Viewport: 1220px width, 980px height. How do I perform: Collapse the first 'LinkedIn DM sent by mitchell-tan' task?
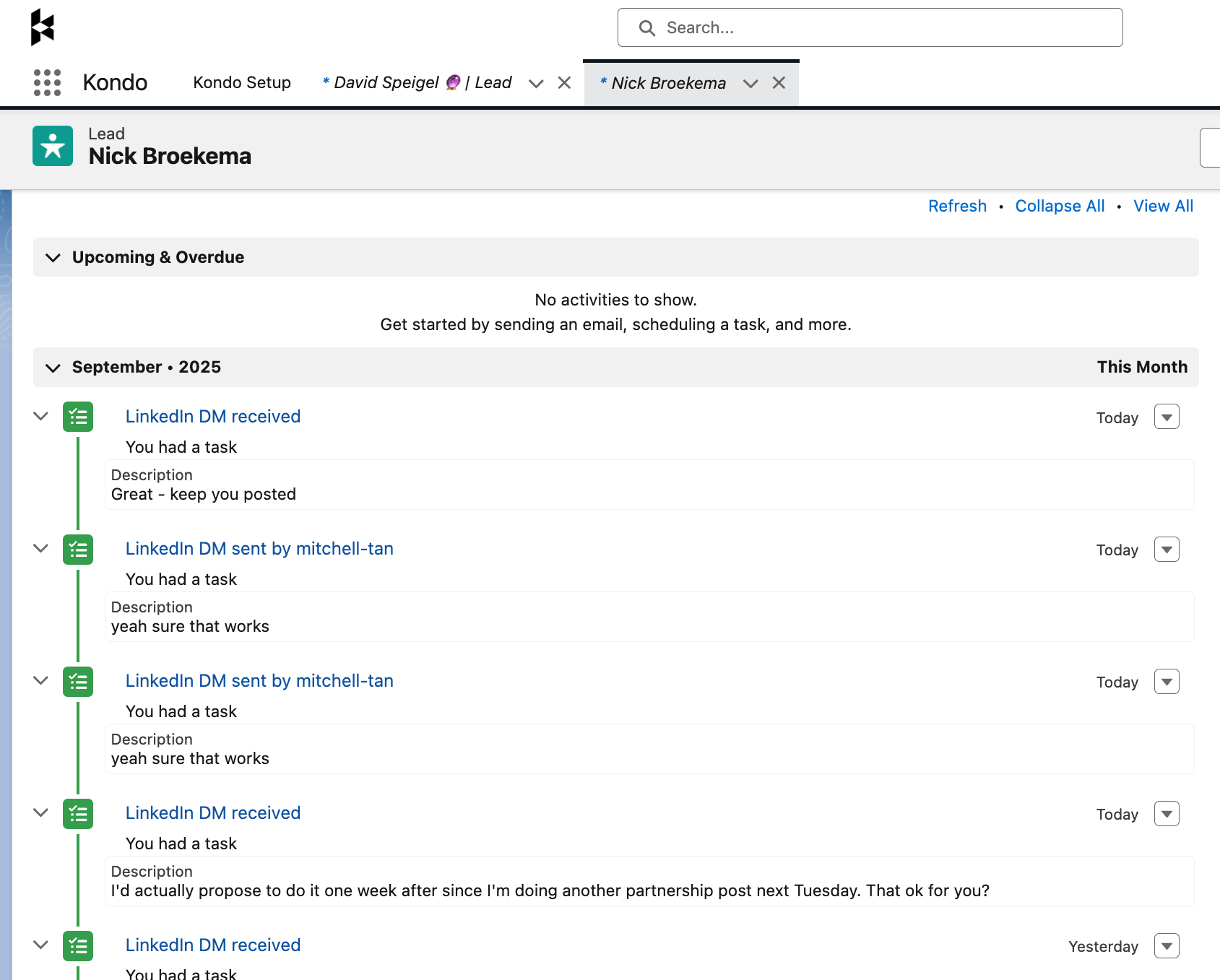41,548
